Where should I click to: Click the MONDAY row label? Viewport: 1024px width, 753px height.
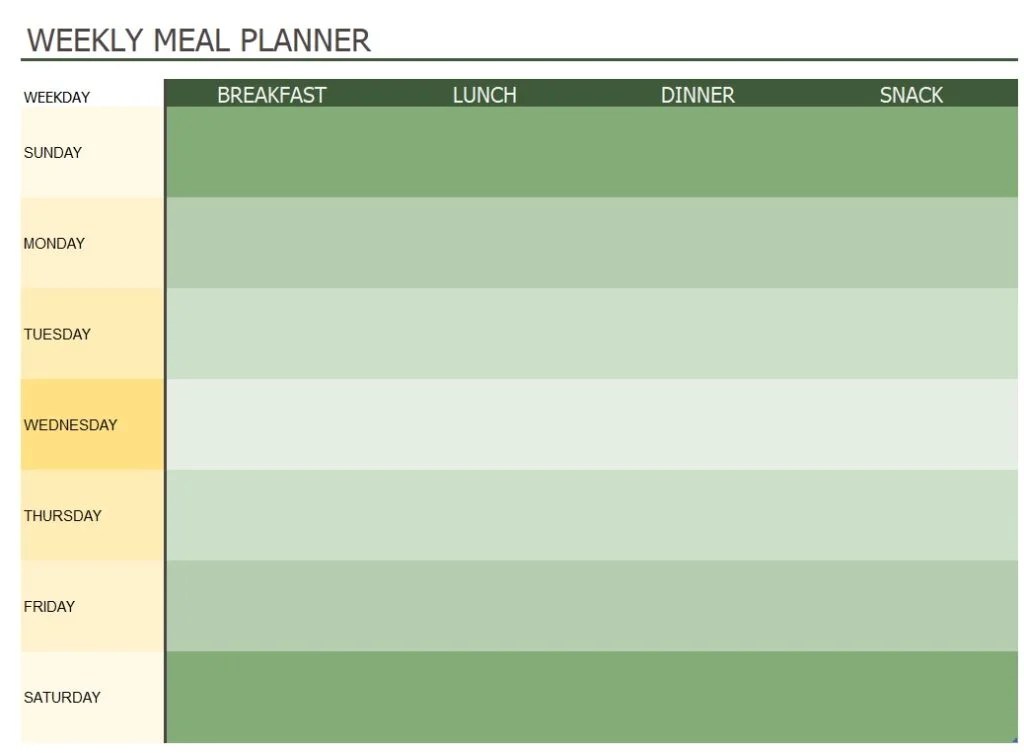click(54, 244)
